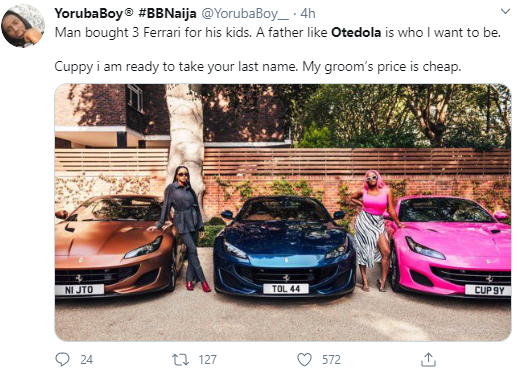View the 572 likes count
The image size is (519, 370).
click(x=331, y=360)
